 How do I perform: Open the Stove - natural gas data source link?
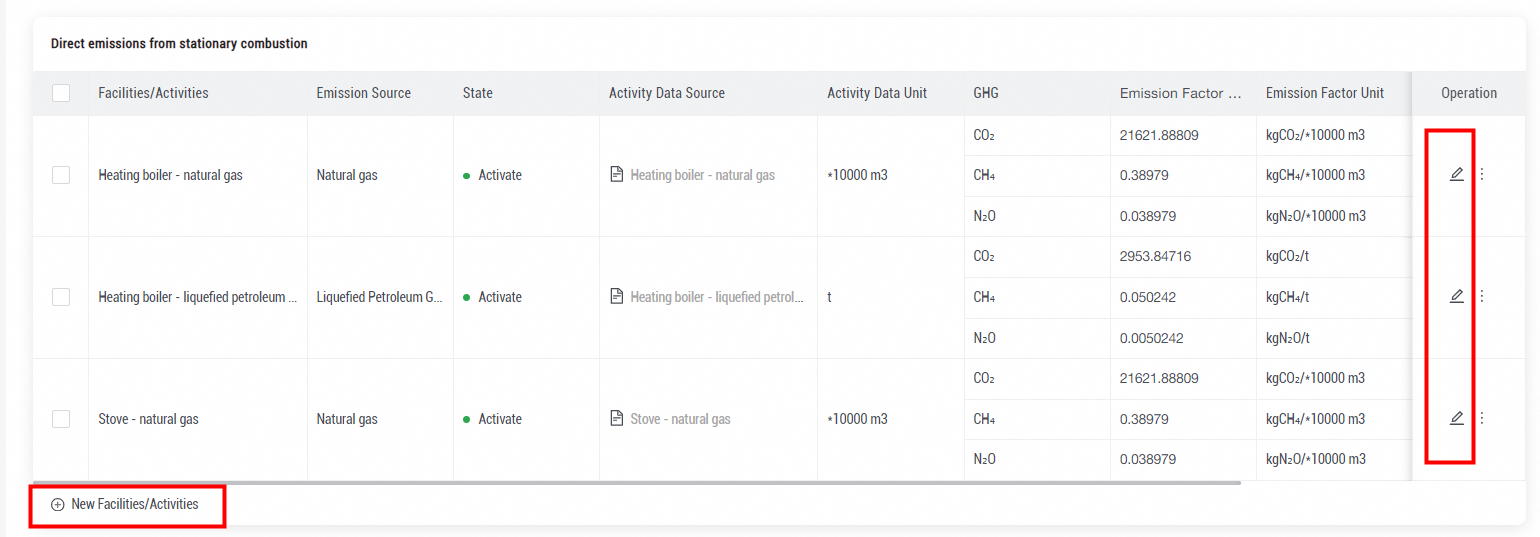pos(680,419)
